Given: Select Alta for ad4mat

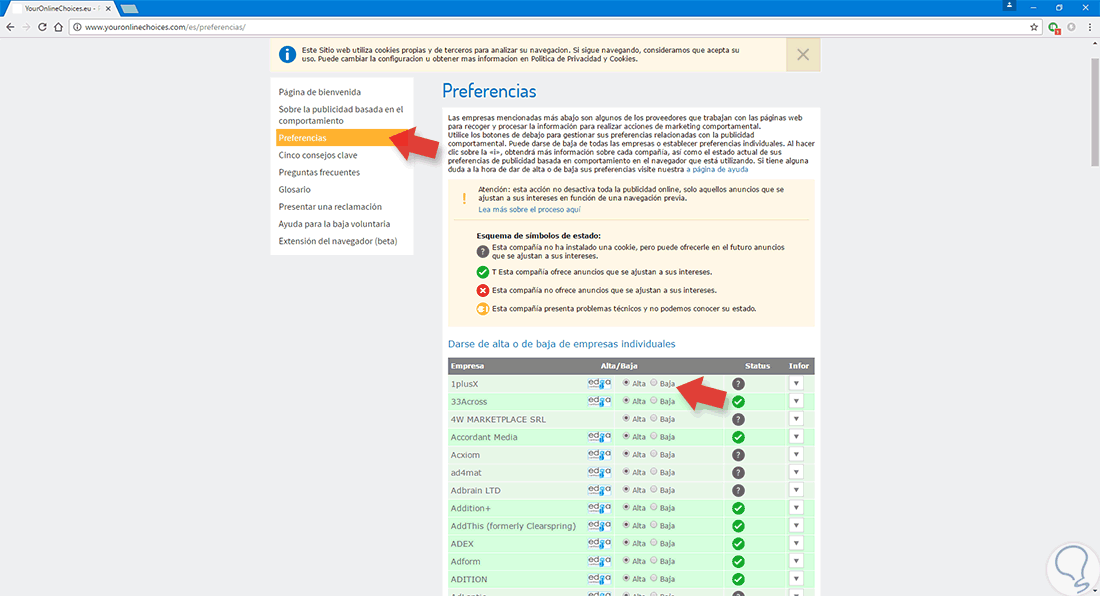Looking at the screenshot, I should tap(626, 471).
